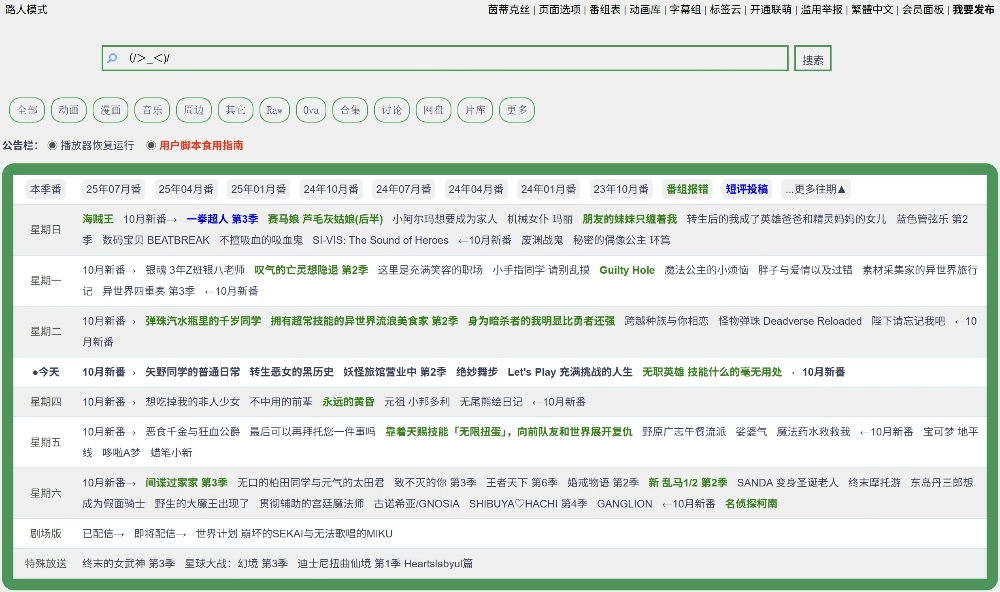1000x592 pixels.
Task: Filter by the 漫画 category pill
Action: point(110,110)
